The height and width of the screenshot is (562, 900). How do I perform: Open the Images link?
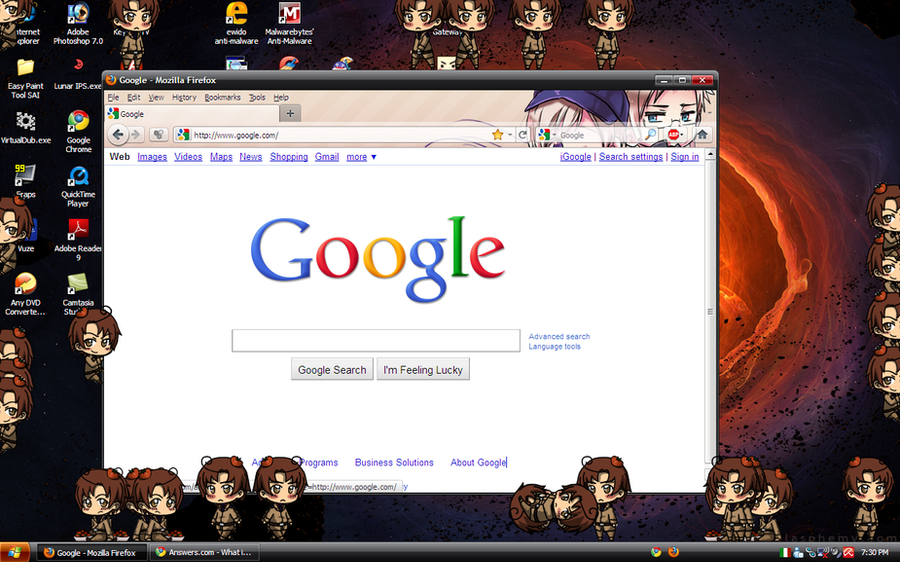pyautogui.click(x=152, y=157)
